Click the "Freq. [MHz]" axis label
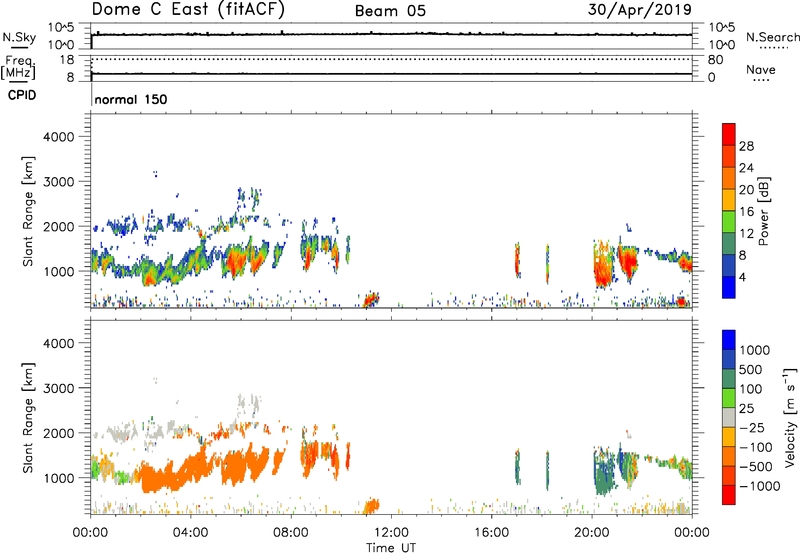Screen dimensions: 800x554 [x=19, y=67]
